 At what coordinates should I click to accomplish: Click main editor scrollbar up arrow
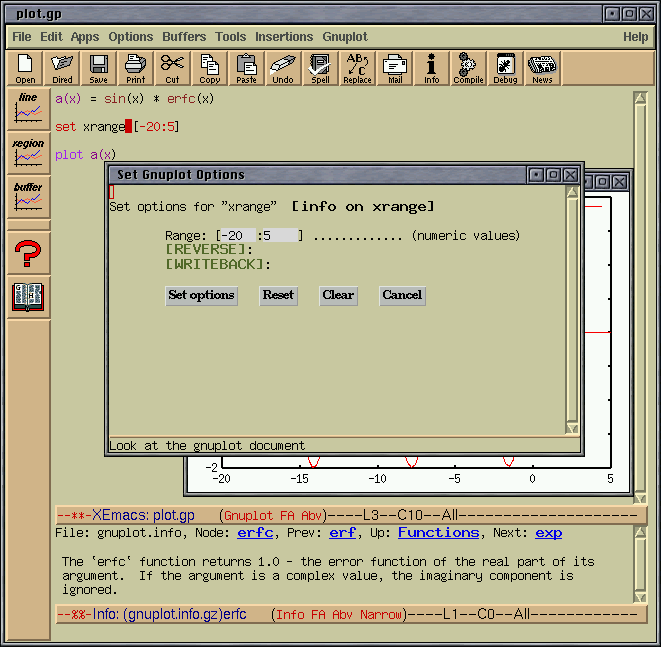point(640,99)
